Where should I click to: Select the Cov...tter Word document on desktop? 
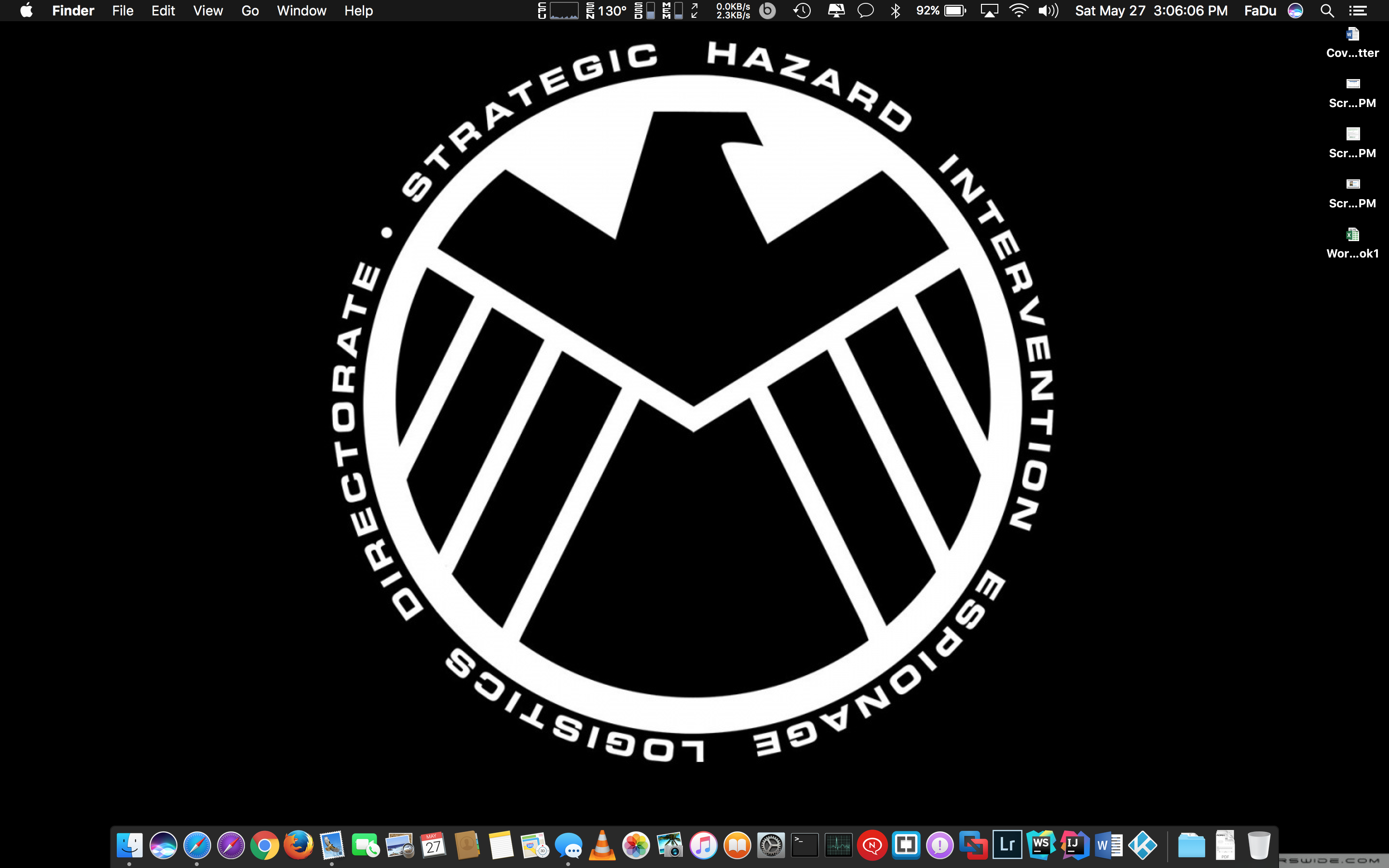(x=1352, y=42)
